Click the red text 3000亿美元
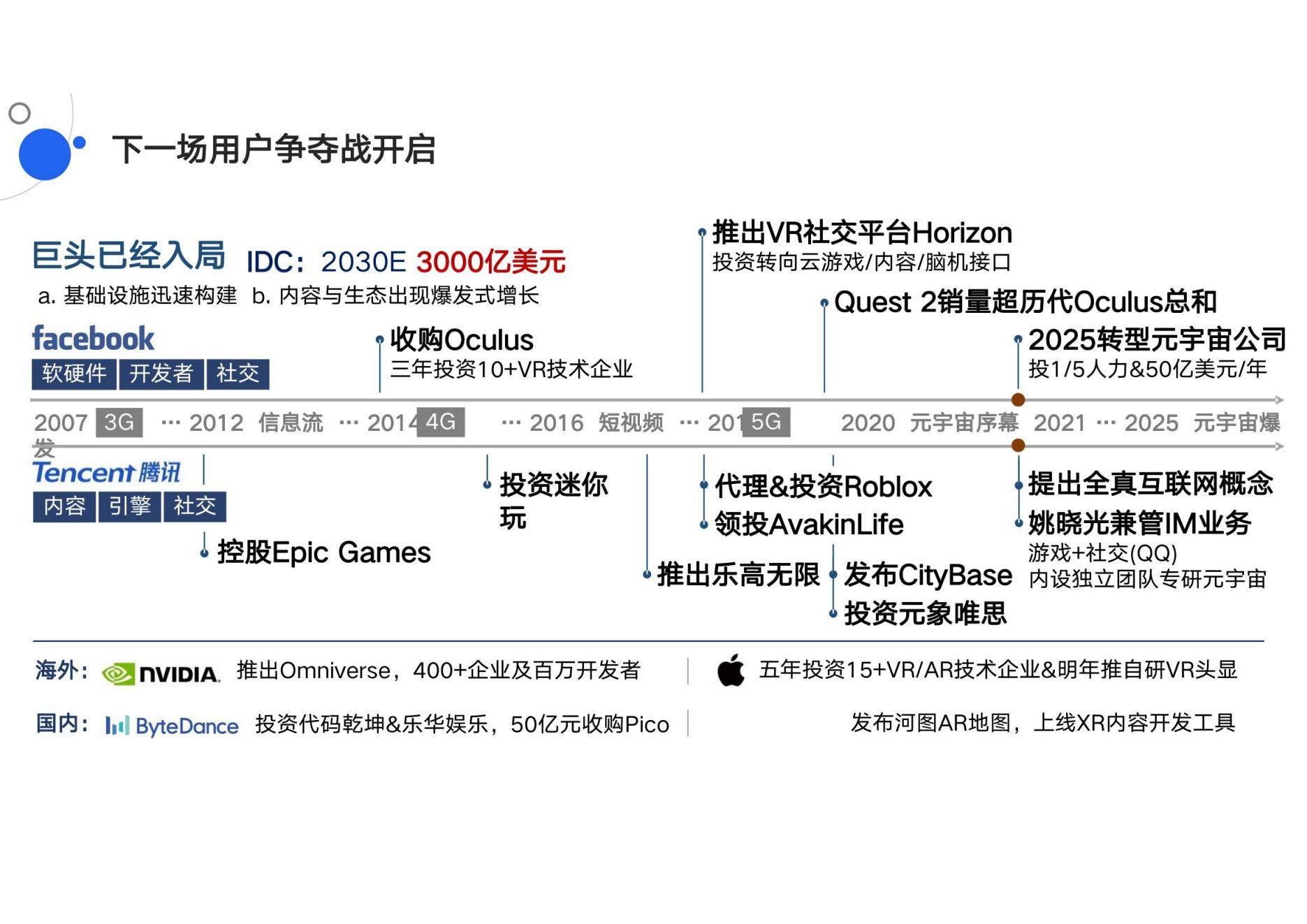The width and height of the screenshot is (1307, 924). 491,262
